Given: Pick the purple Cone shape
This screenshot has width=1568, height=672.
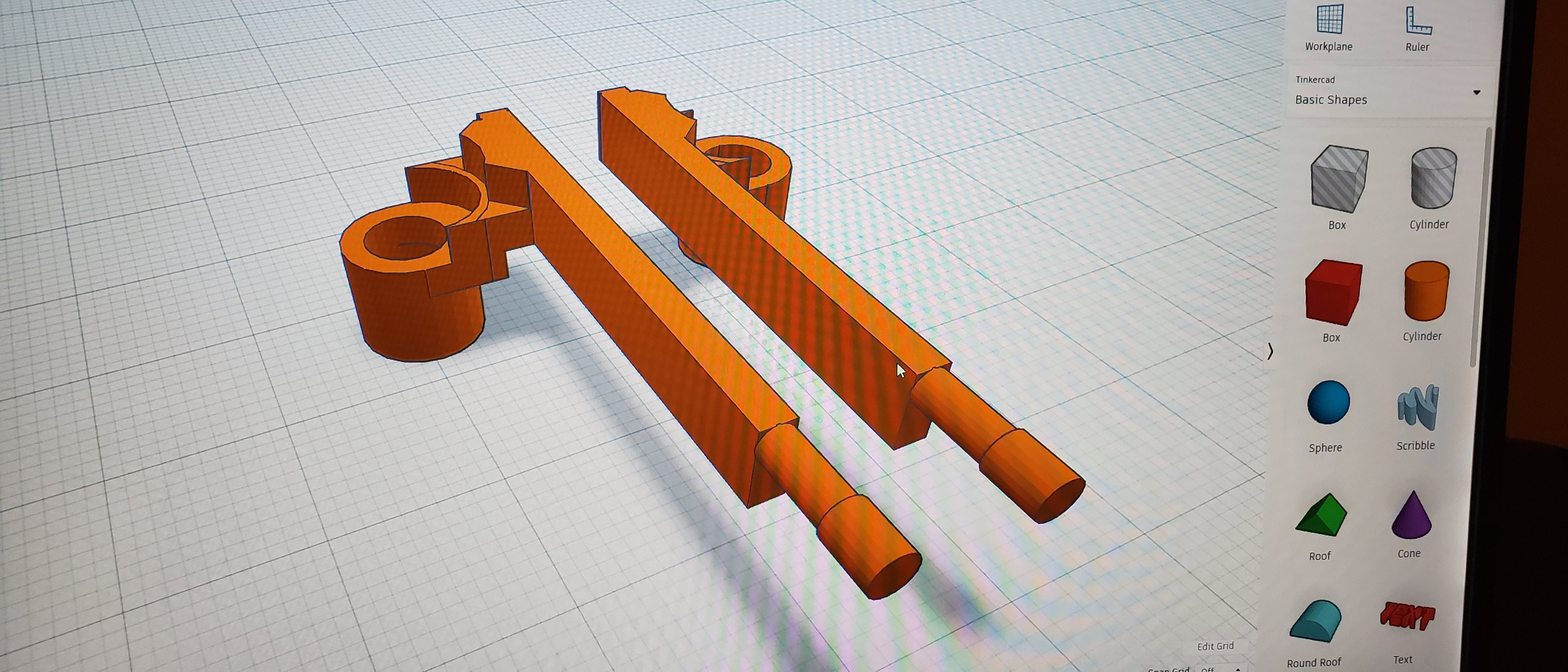Looking at the screenshot, I should 1410,524.
